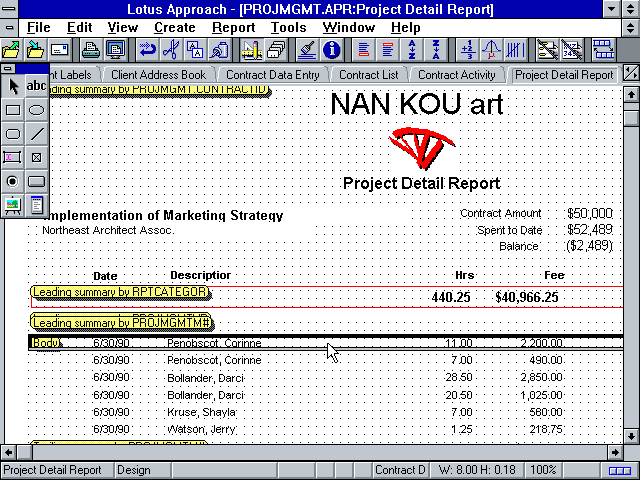Image resolution: width=640 pixels, height=480 pixels.
Task: Select the abc text tool
Action: (37, 86)
